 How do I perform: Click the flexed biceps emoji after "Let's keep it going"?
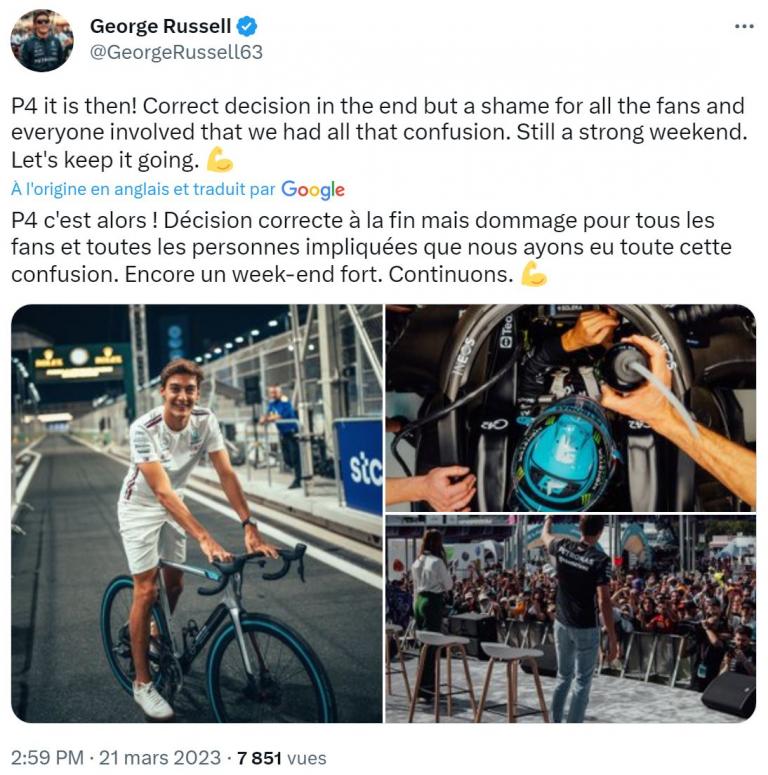tap(219, 159)
